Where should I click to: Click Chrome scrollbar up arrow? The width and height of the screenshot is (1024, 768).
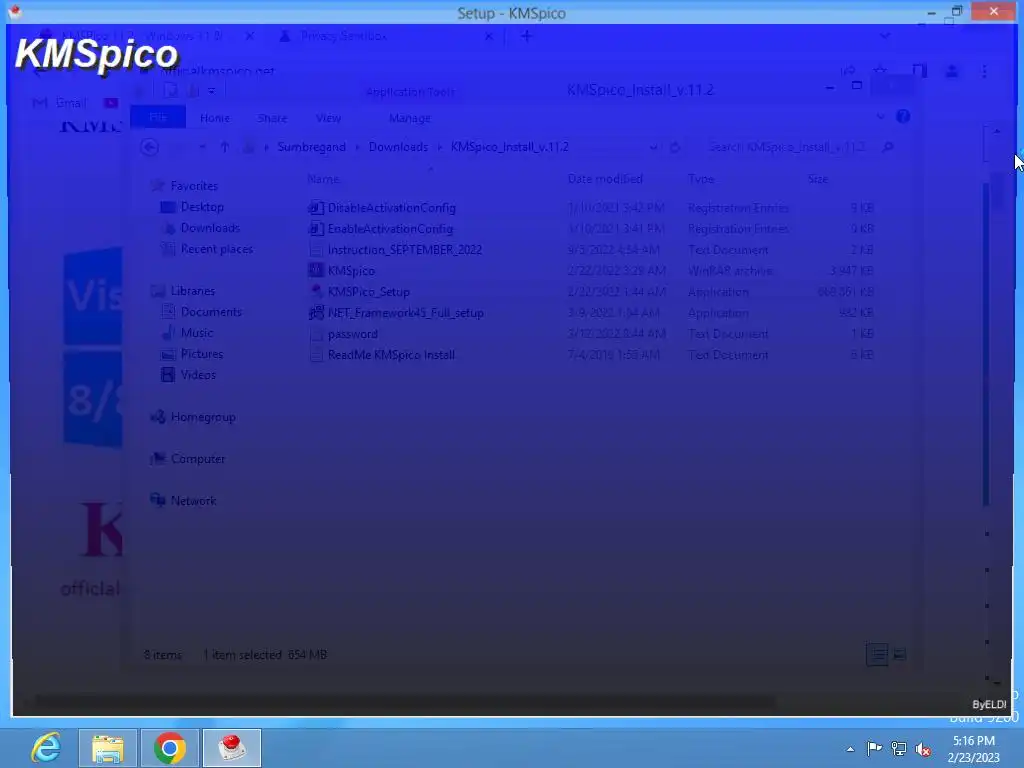[x=997, y=131]
